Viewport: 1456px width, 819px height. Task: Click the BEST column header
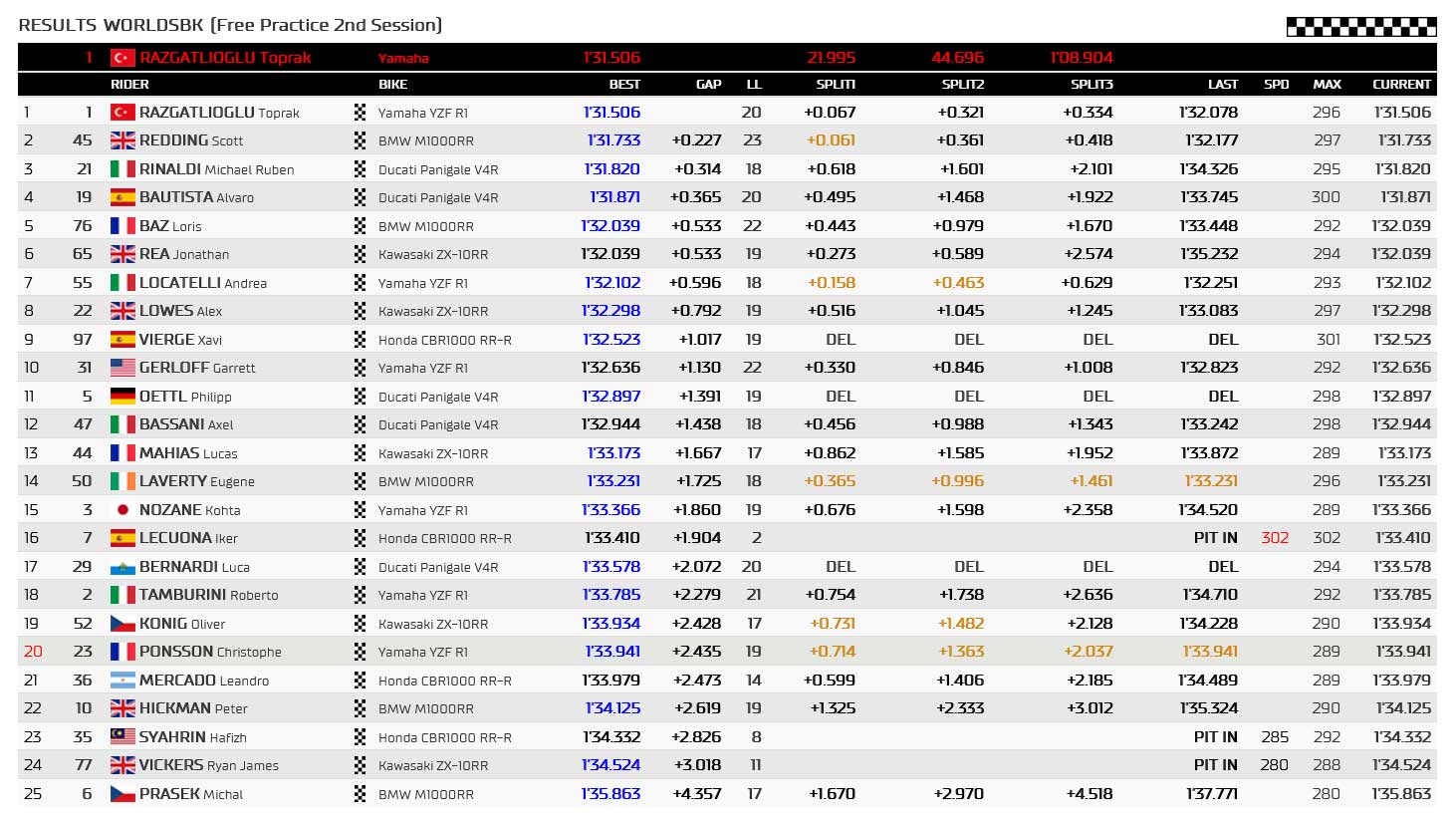(624, 85)
